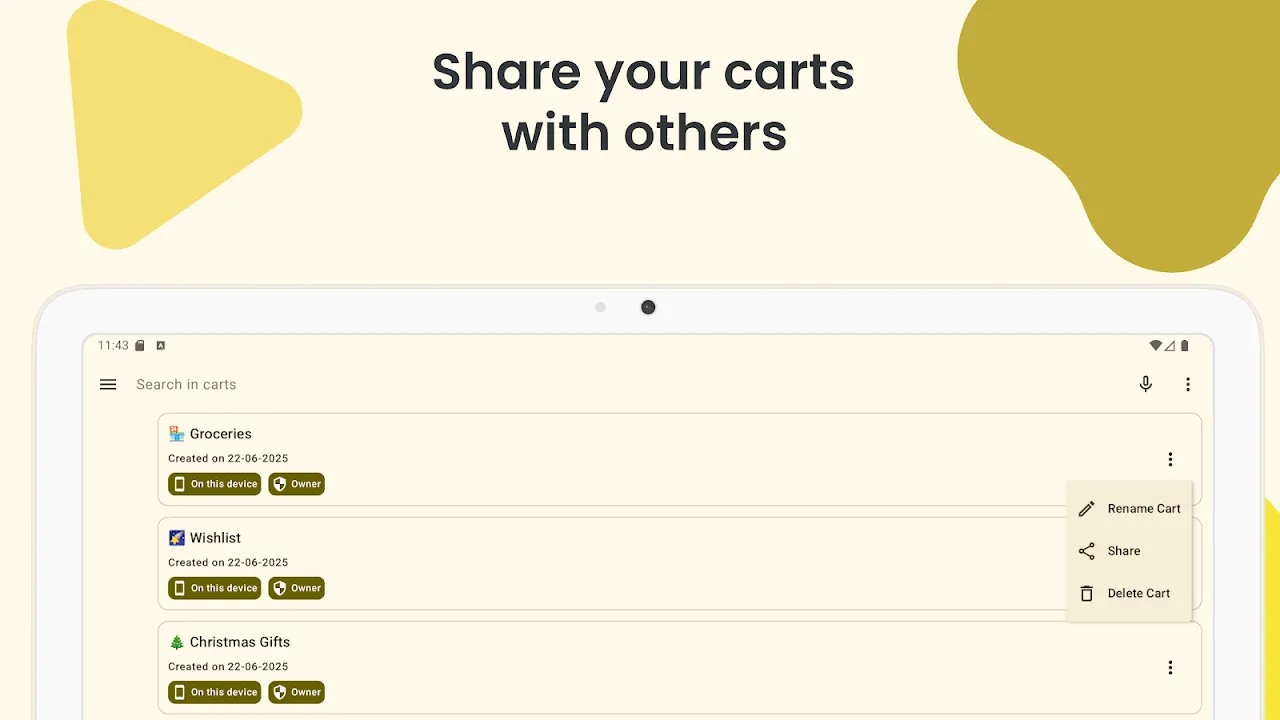Choose Share in the popup menu

(1129, 551)
